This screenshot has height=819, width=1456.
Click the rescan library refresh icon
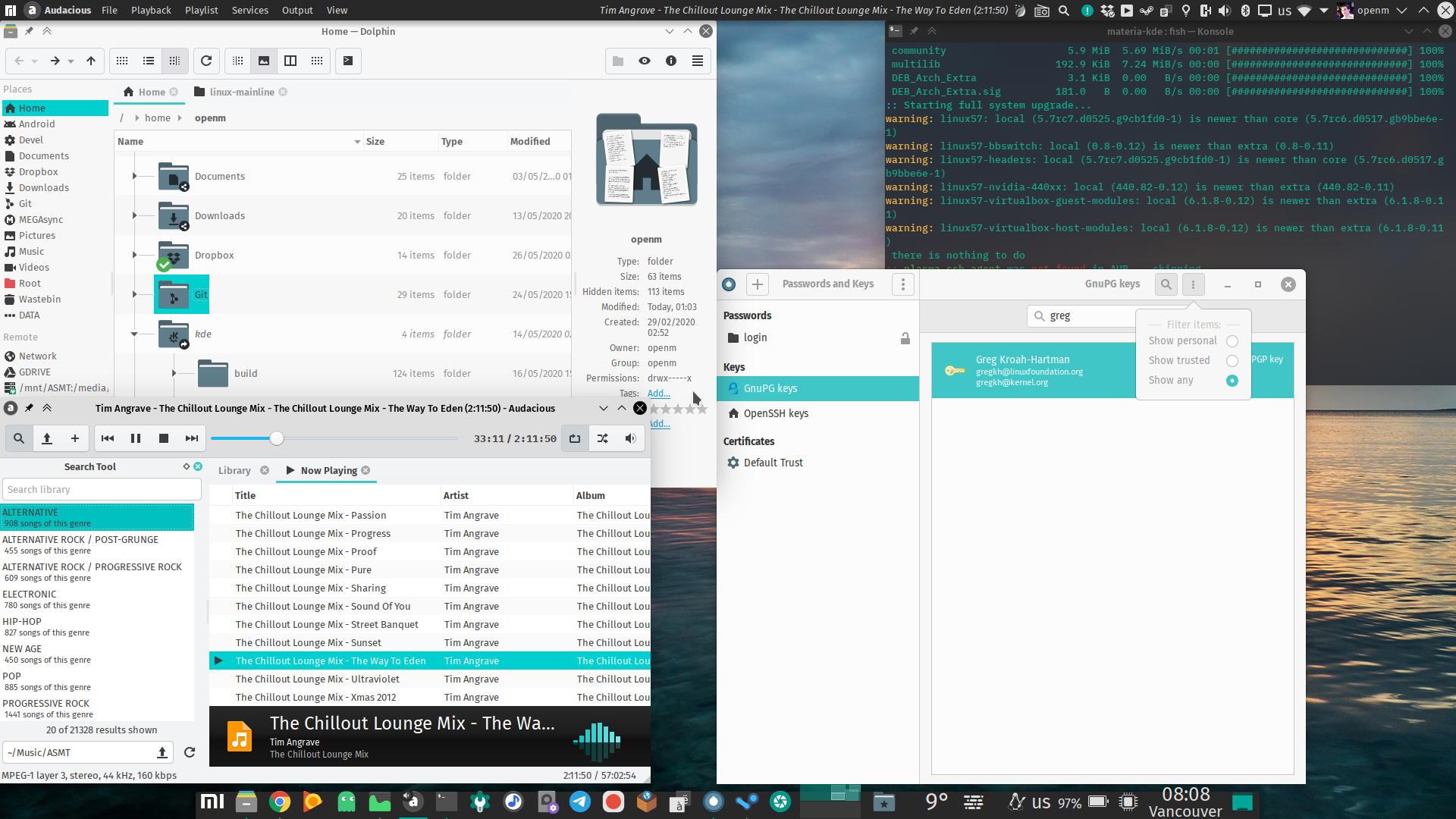click(x=190, y=752)
